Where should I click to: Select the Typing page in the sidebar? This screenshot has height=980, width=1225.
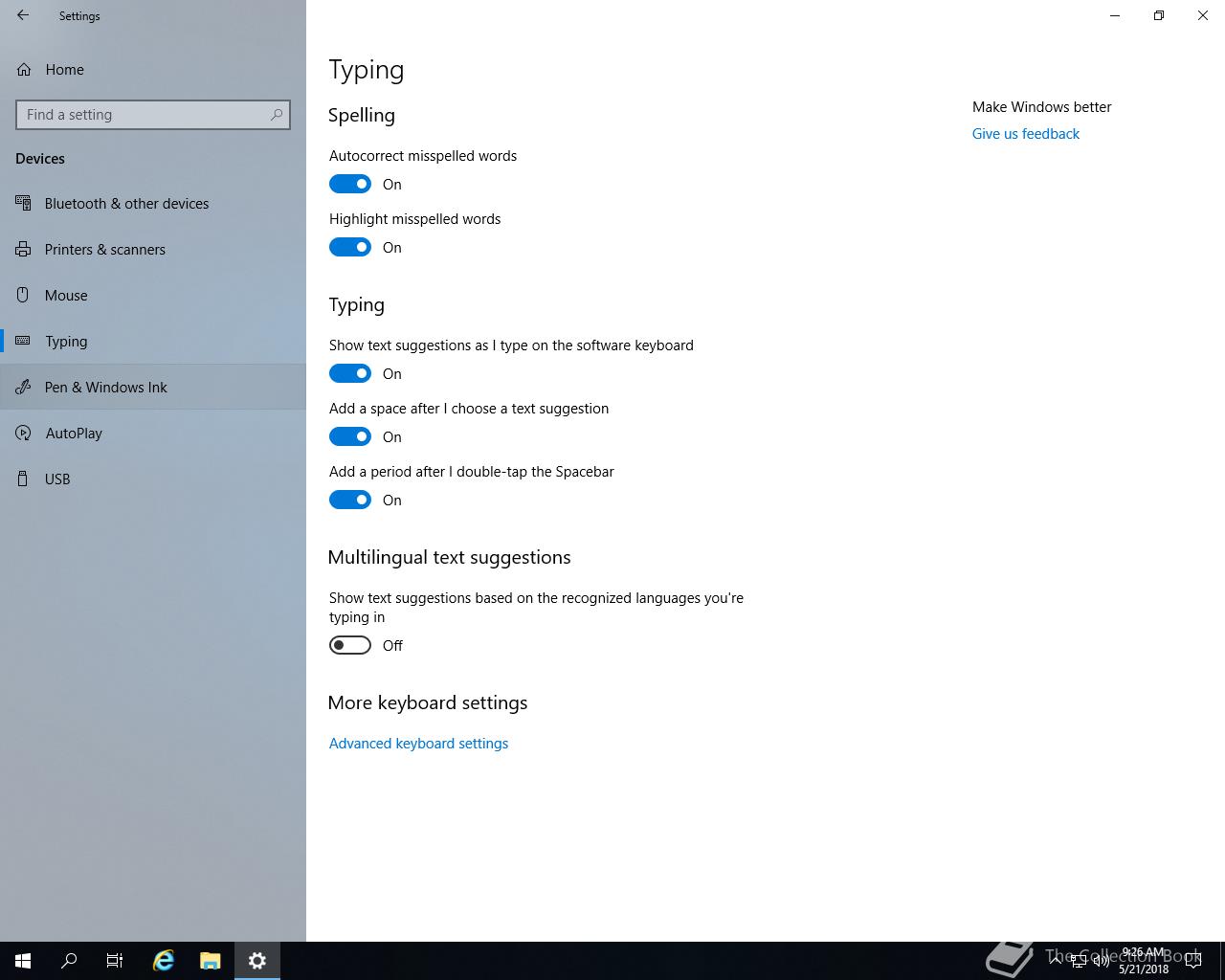point(153,341)
